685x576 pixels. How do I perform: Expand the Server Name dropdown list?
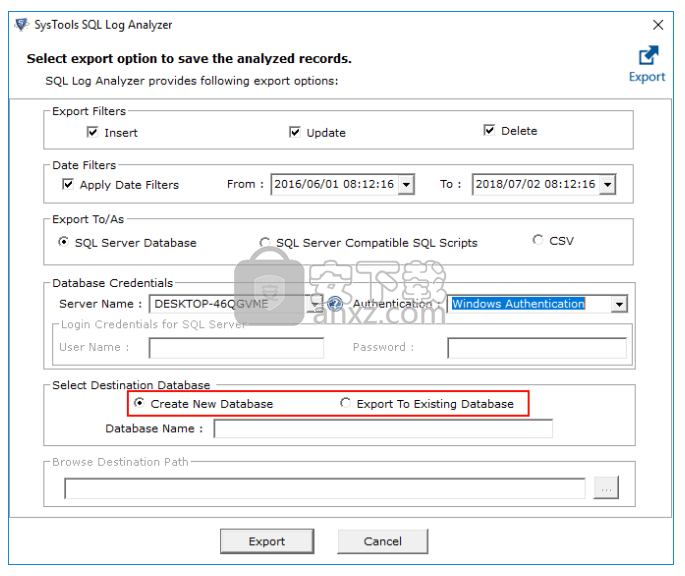pyautogui.click(x=315, y=304)
